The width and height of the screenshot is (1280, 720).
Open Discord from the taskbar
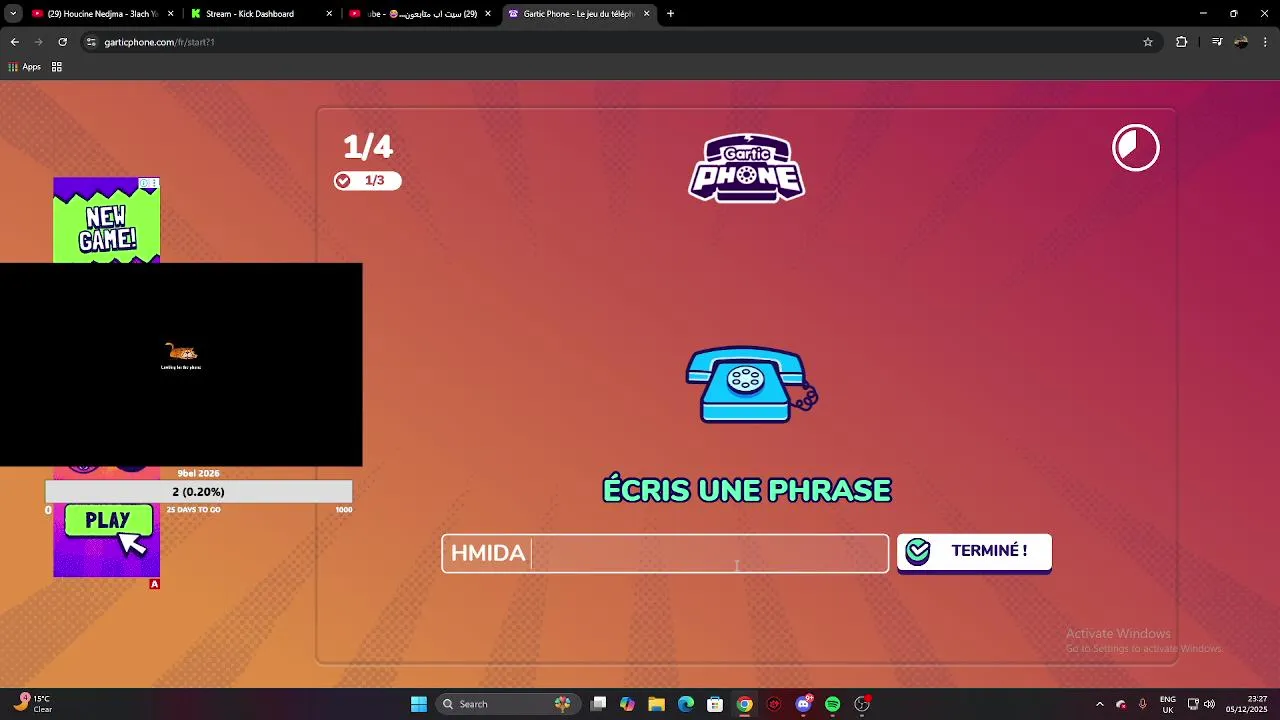803,704
